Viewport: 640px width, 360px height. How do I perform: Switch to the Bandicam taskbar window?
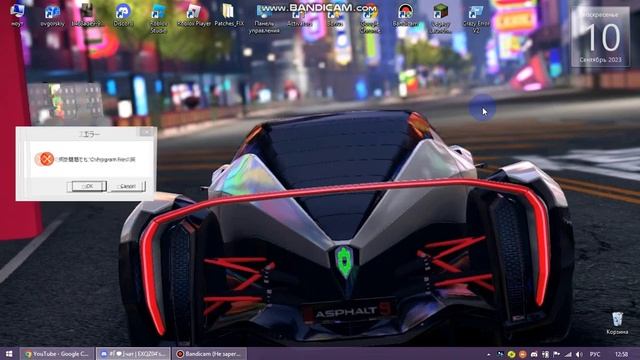[209, 354]
